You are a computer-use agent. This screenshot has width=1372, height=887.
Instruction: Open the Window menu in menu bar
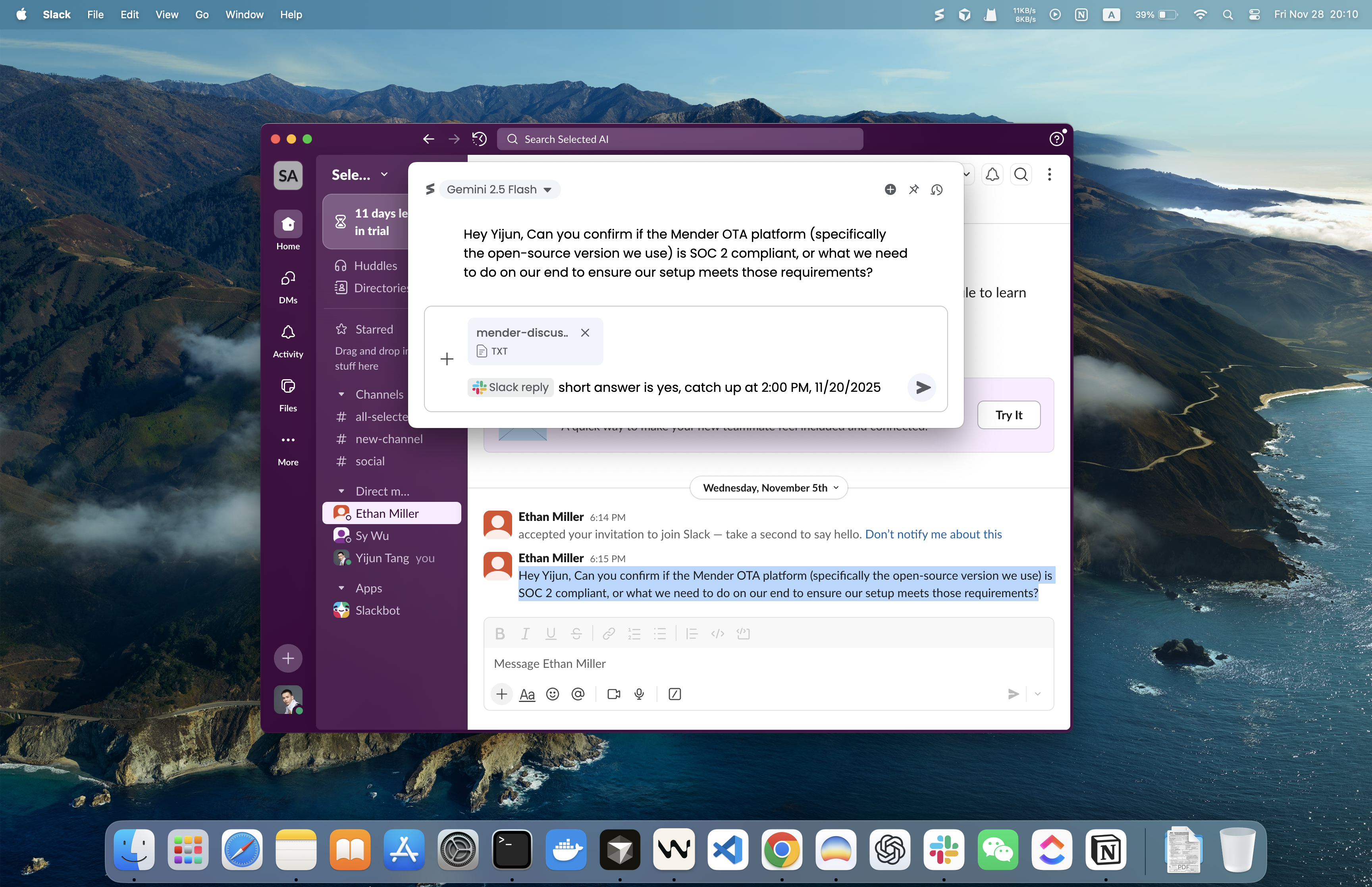click(244, 14)
